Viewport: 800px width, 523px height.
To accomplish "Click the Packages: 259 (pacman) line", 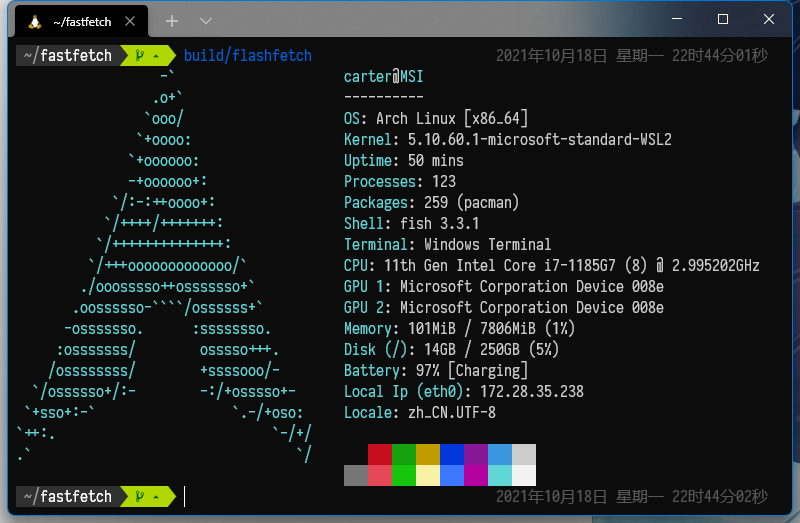I will point(431,203).
